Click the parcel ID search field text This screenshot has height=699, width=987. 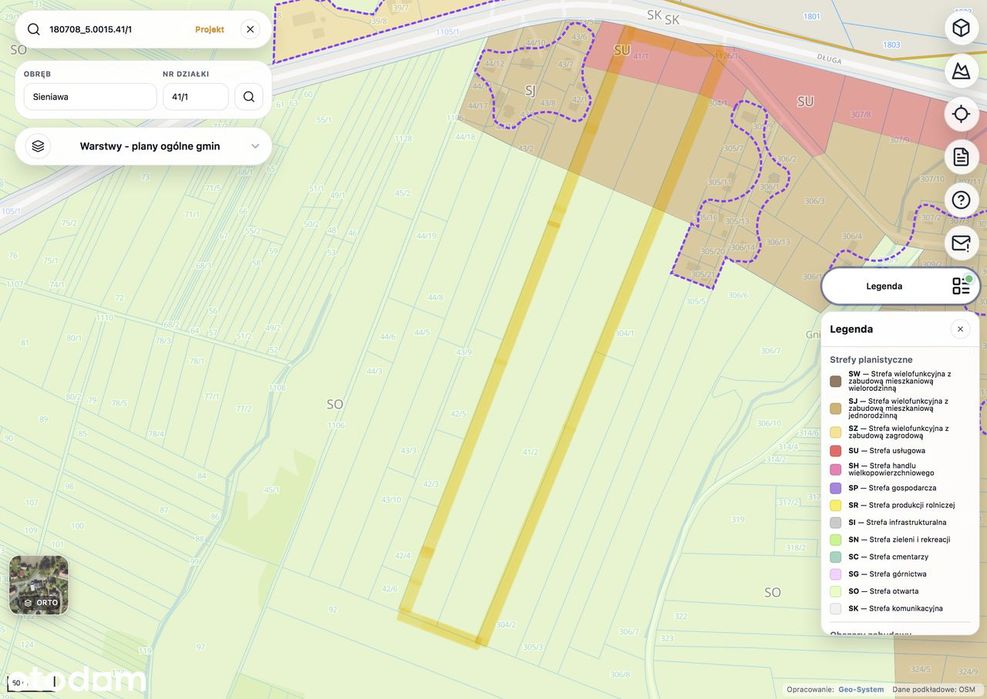click(x=91, y=30)
